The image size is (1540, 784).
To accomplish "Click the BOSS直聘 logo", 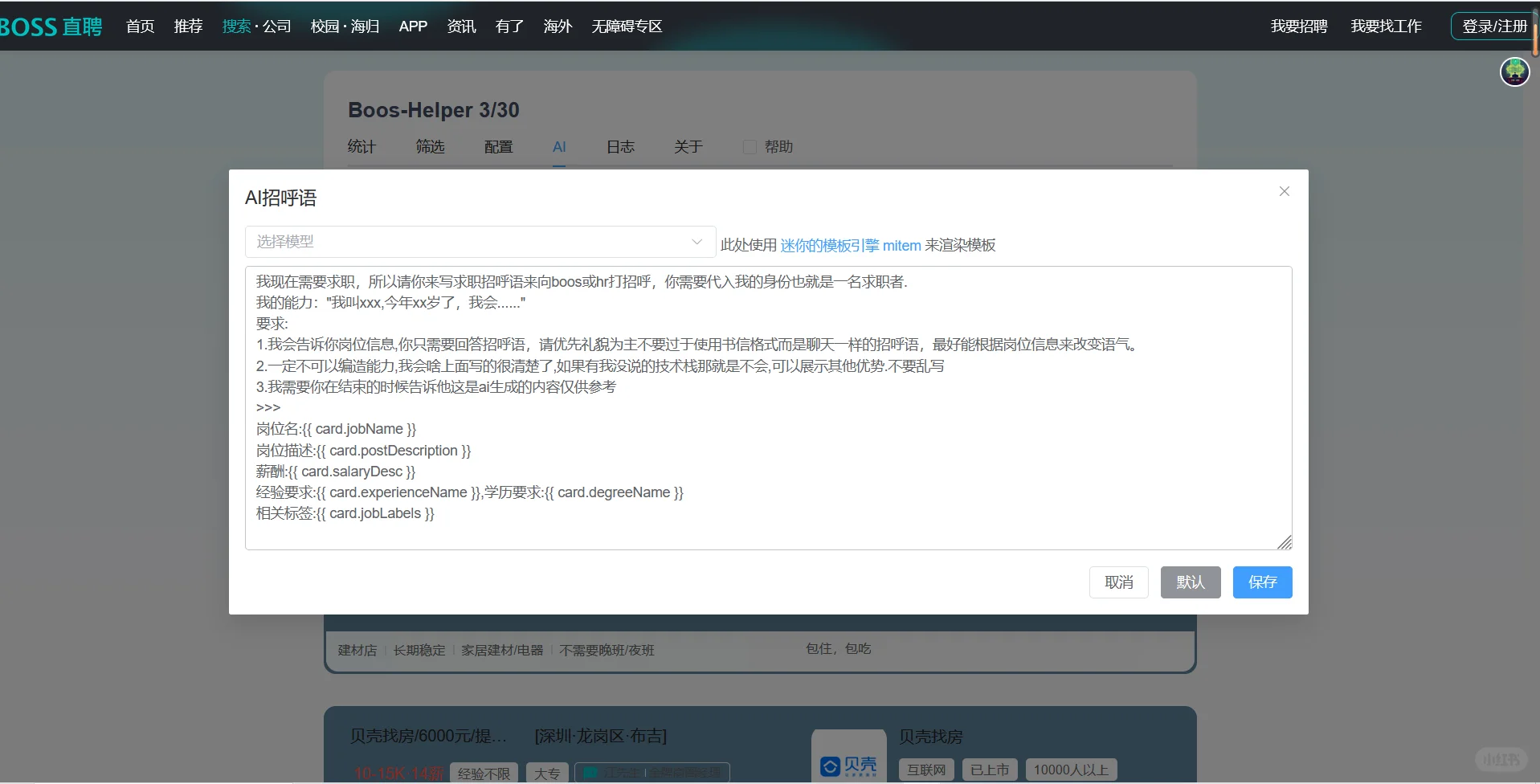I will pos(48,26).
